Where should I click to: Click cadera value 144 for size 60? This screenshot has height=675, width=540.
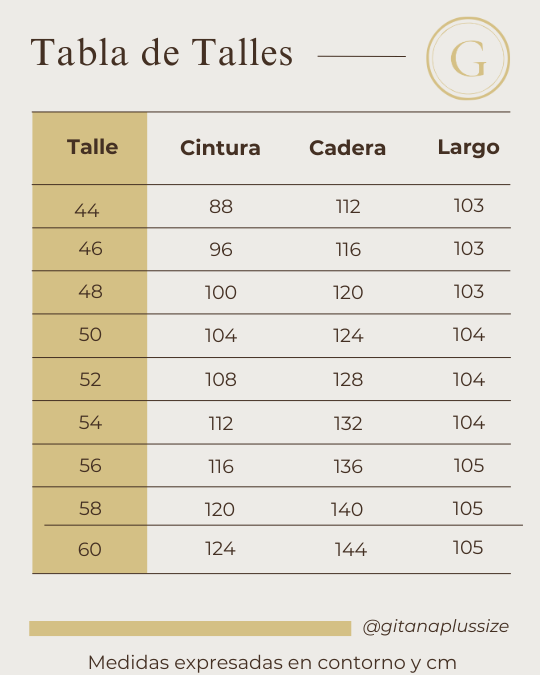pyautogui.click(x=351, y=550)
